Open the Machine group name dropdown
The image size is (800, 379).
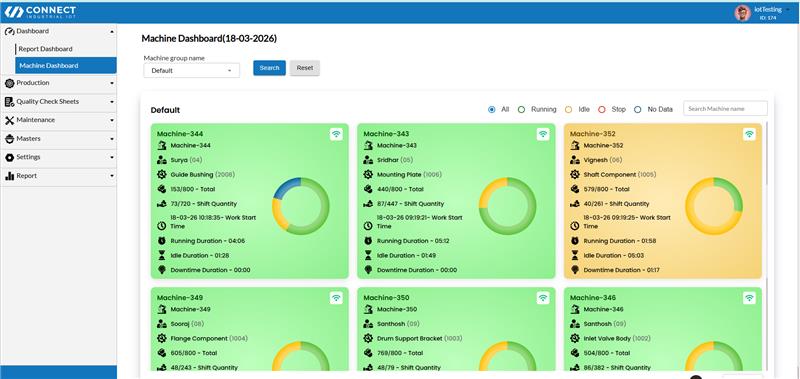[191, 70]
